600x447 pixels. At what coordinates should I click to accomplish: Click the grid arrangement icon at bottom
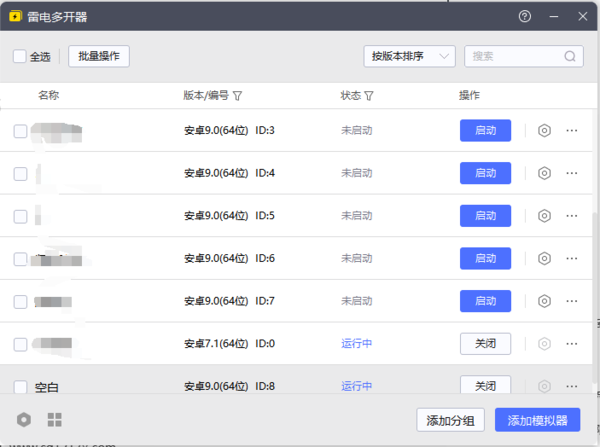[x=54, y=420]
